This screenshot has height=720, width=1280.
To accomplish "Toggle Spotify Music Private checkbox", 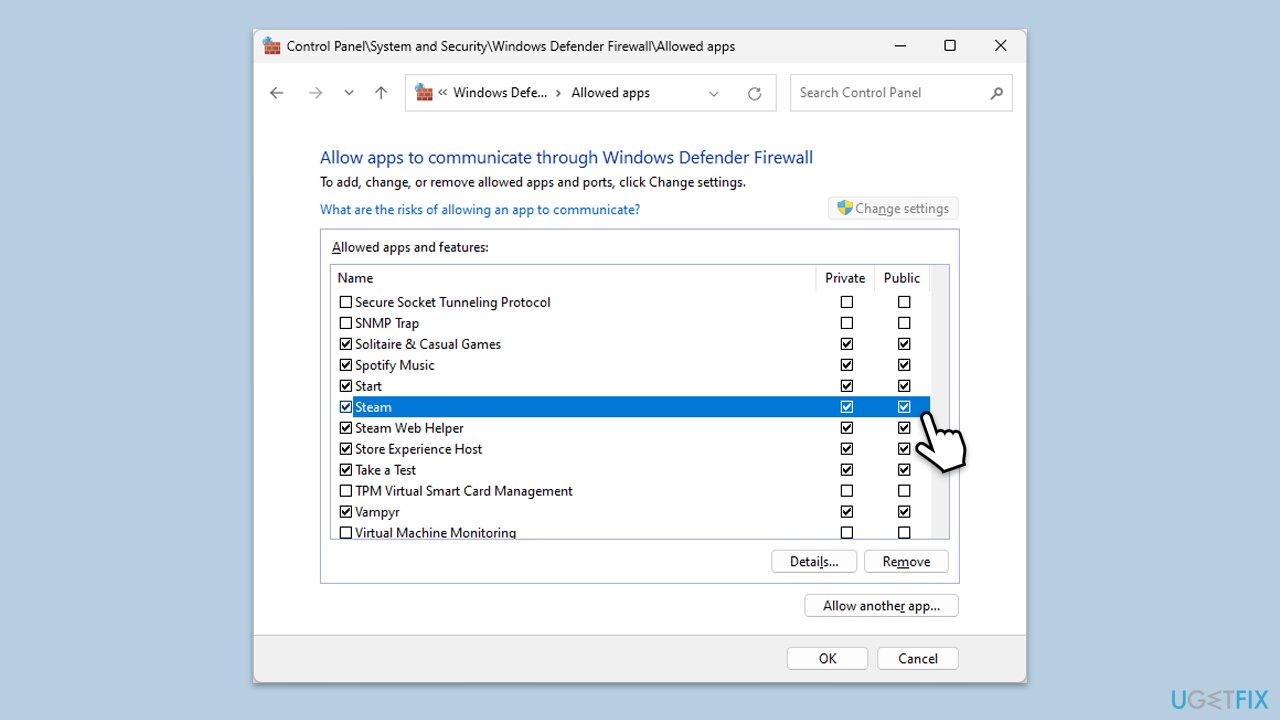I will tap(847, 365).
